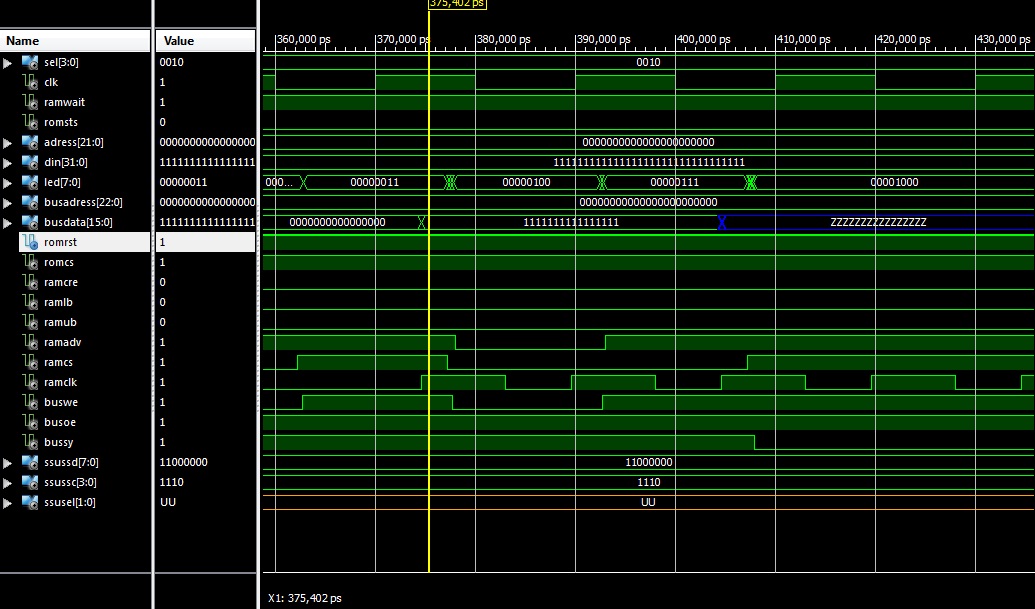Expand the busdata[15:0] bus signal
Viewport: 1035px width, 609px height.
click(x=7, y=222)
